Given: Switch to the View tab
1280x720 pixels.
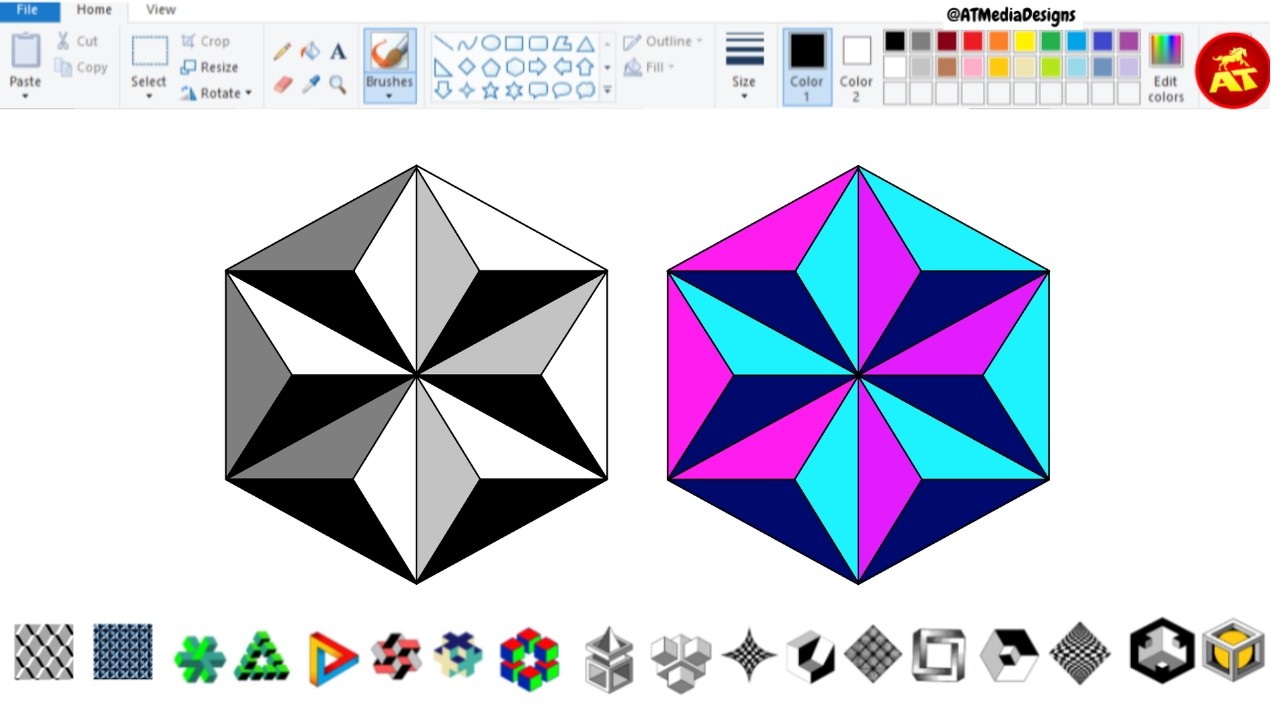Looking at the screenshot, I should click(161, 10).
